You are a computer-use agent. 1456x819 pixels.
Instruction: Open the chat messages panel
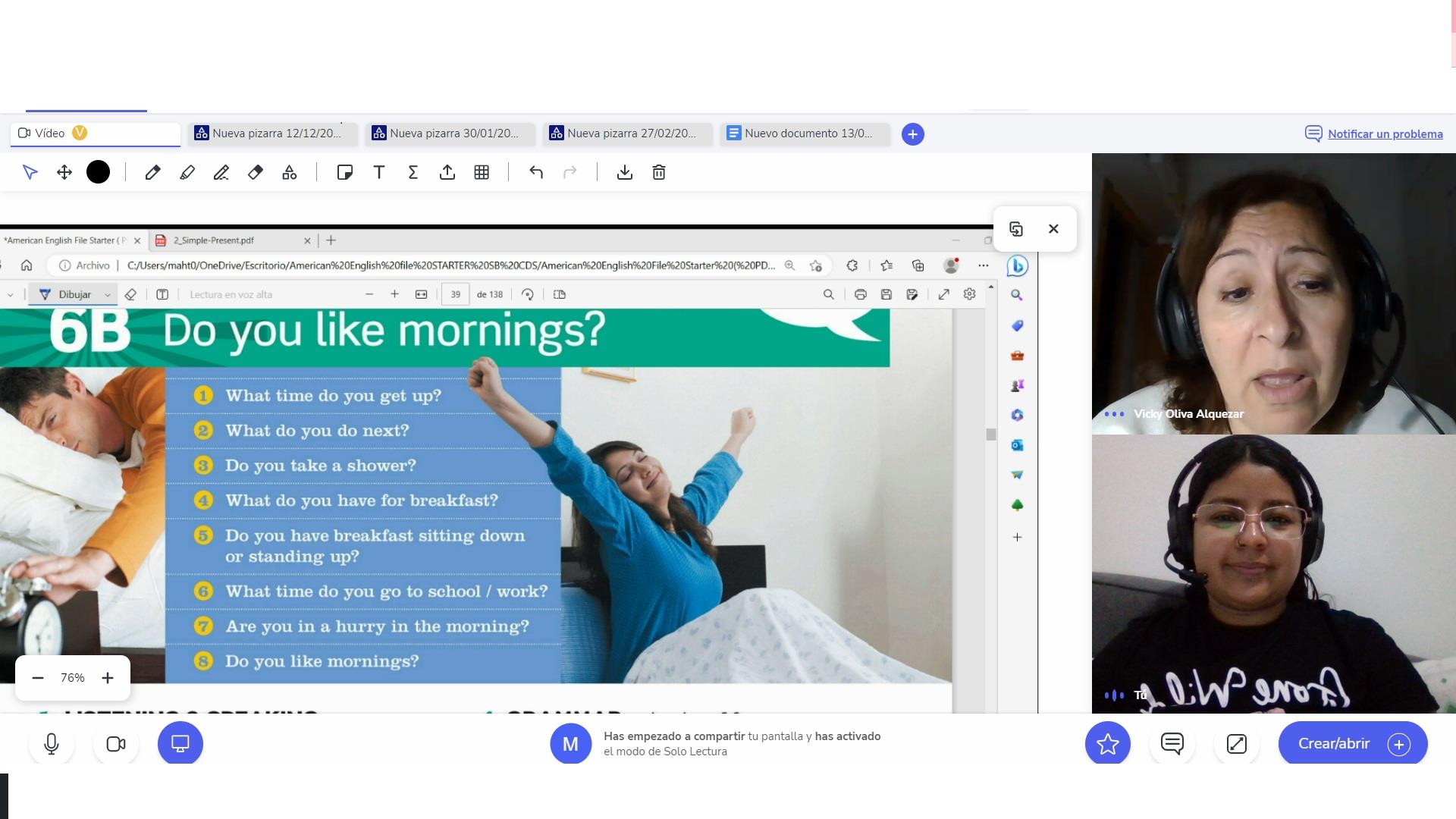click(x=1172, y=744)
